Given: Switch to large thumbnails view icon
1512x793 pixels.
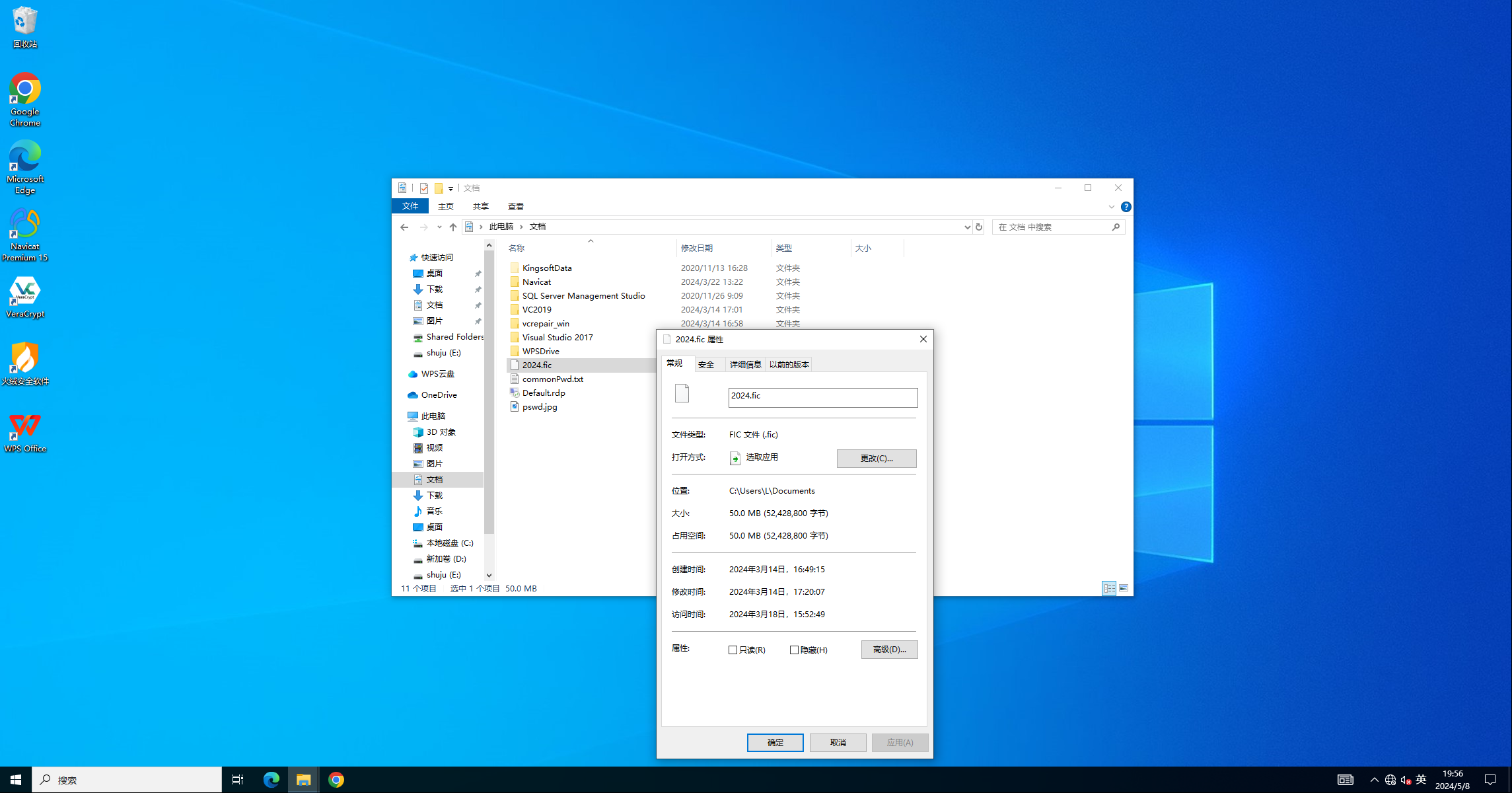Looking at the screenshot, I should click(x=1124, y=588).
